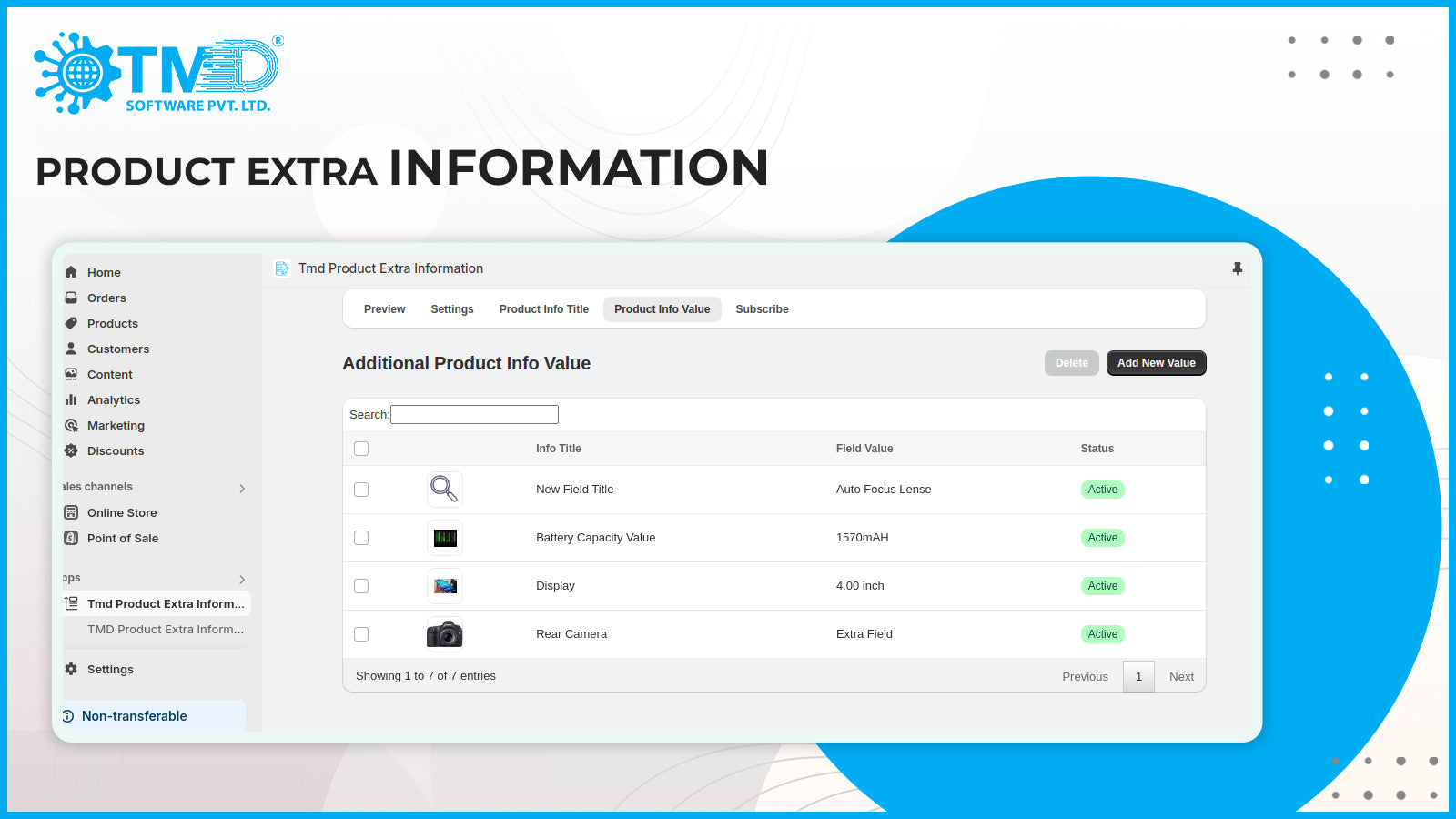Go to the Next page of entries
The width and height of the screenshot is (1456, 819).
coord(1181,676)
